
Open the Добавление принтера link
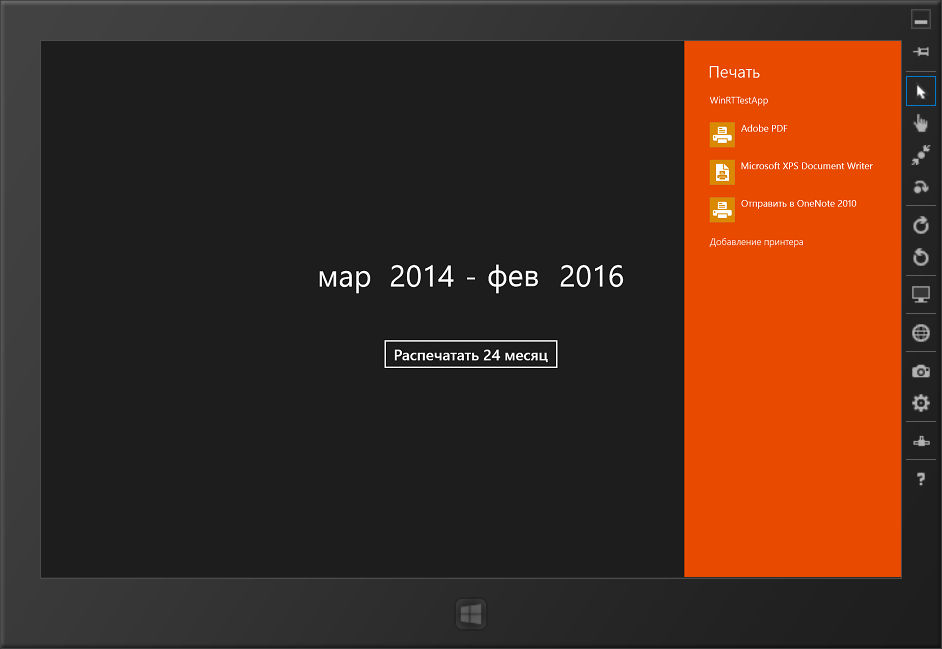pyautogui.click(x=756, y=242)
